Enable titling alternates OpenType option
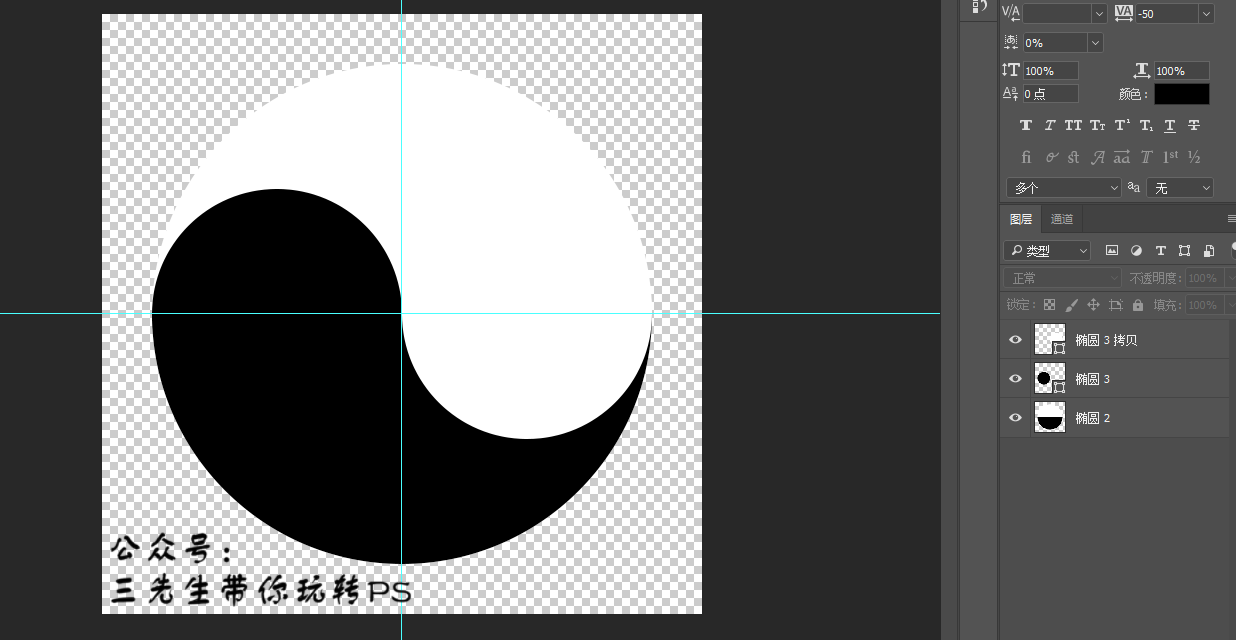This screenshot has width=1236, height=640. [1146, 158]
